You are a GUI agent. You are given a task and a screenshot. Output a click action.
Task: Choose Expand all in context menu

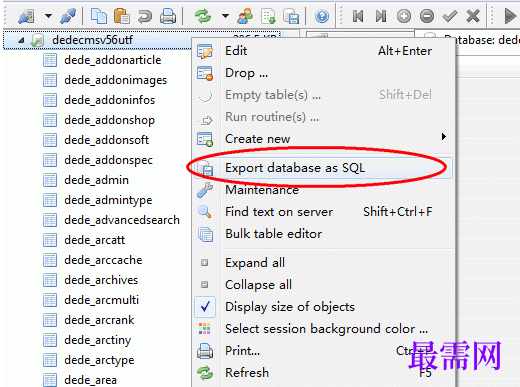pyautogui.click(x=323, y=263)
